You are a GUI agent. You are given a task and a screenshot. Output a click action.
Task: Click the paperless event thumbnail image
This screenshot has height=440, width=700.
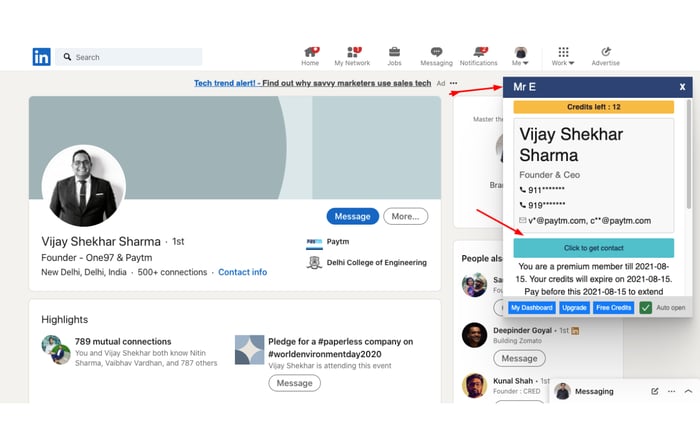point(250,350)
